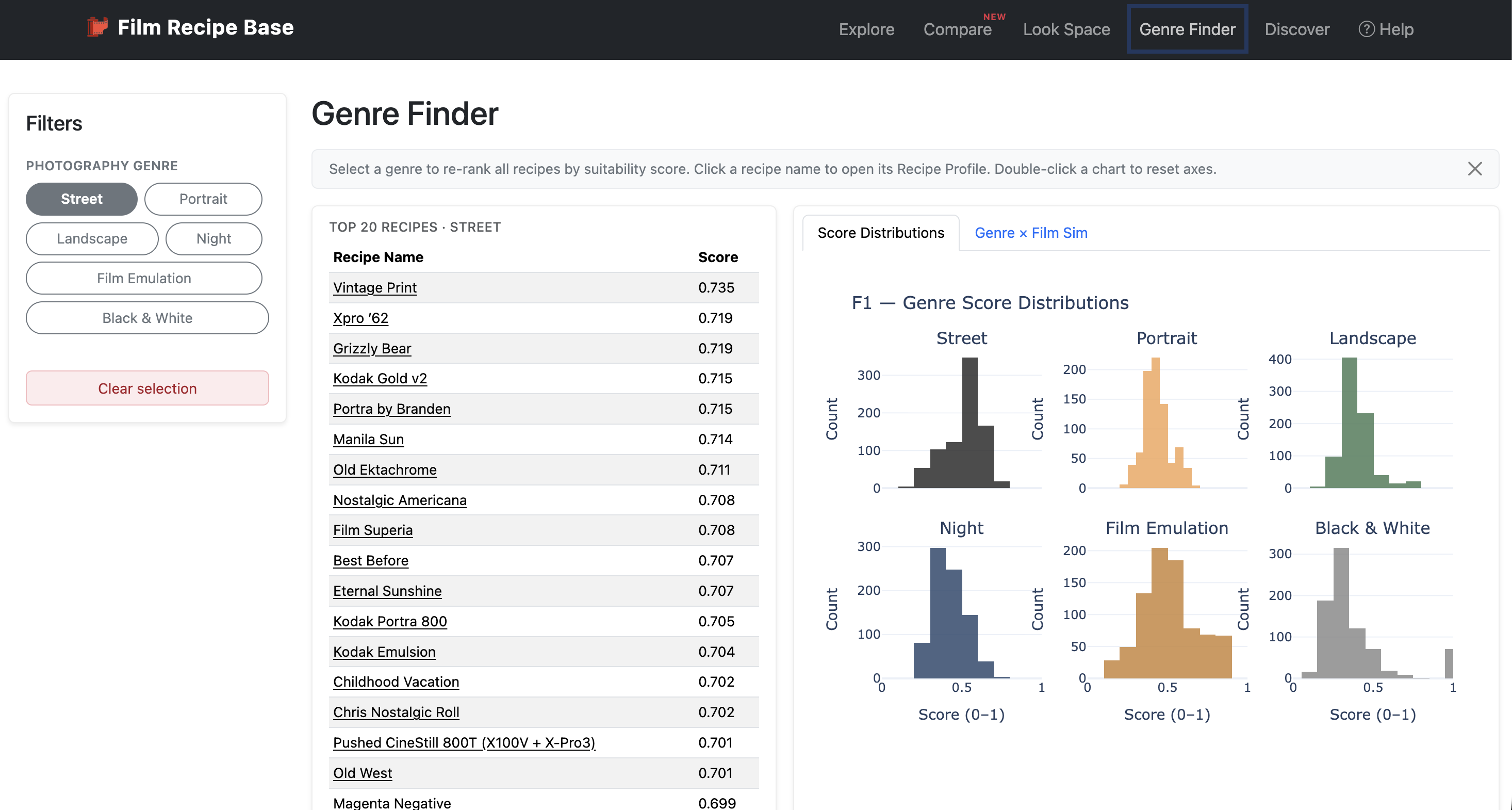The width and height of the screenshot is (1512, 810).
Task: Open the Childhood Vacation recipe
Action: click(396, 682)
